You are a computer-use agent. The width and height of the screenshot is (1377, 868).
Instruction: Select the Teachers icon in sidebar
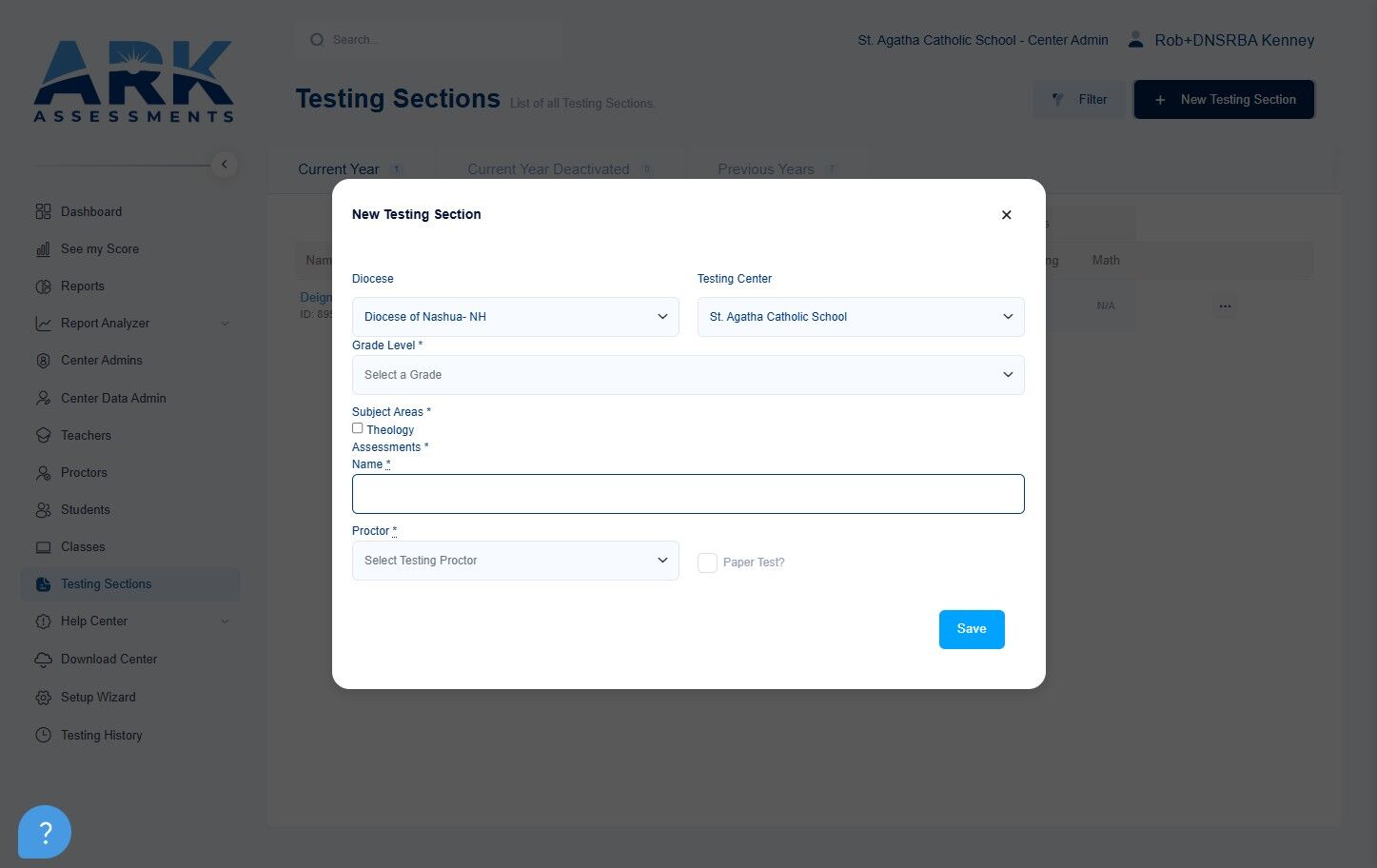[43, 435]
